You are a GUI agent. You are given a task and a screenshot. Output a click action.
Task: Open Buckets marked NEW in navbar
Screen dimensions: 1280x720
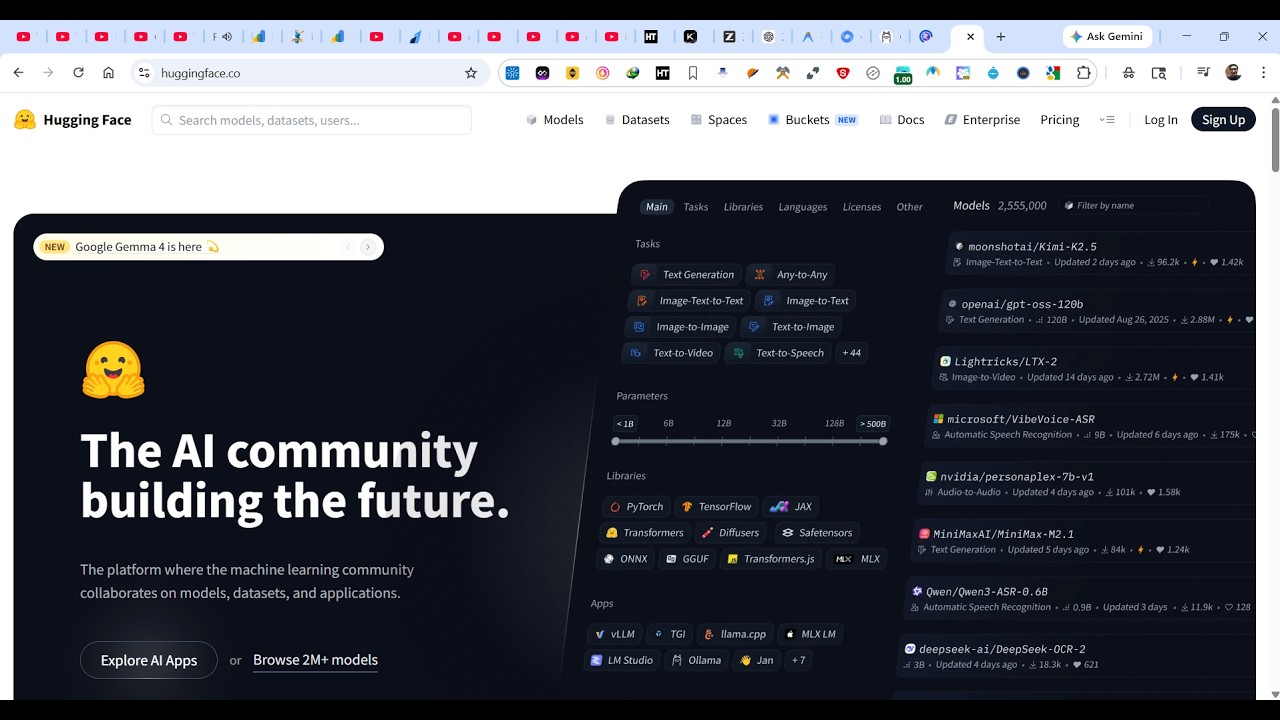pyautogui.click(x=812, y=120)
